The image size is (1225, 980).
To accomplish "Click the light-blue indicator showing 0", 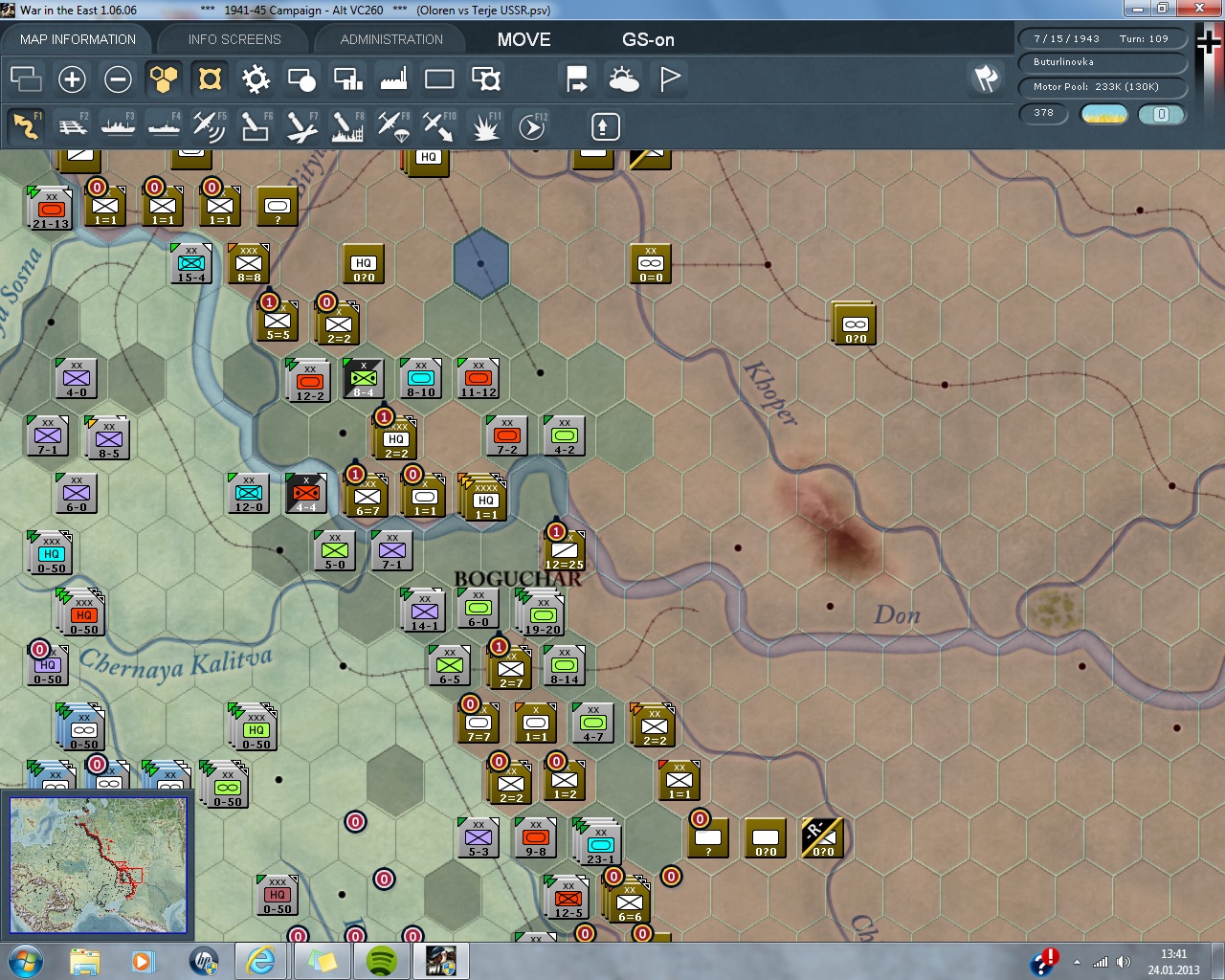I will [x=1161, y=114].
